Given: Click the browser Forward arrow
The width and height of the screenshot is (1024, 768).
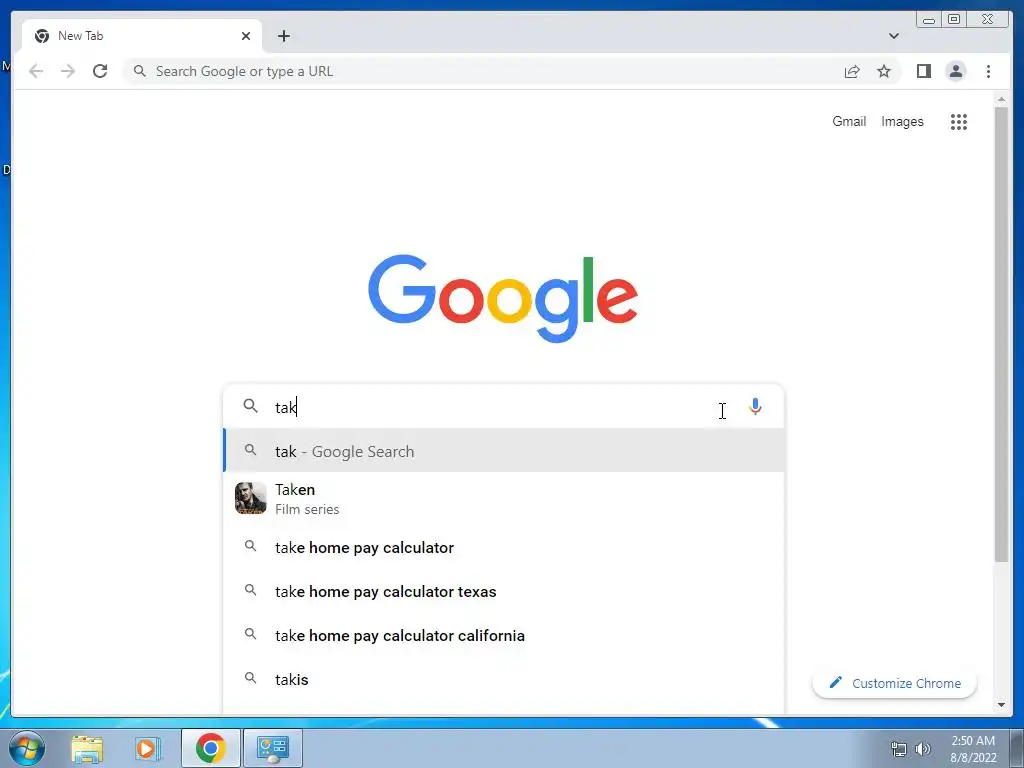Looking at the screenshot, I should tap(68, 71).
